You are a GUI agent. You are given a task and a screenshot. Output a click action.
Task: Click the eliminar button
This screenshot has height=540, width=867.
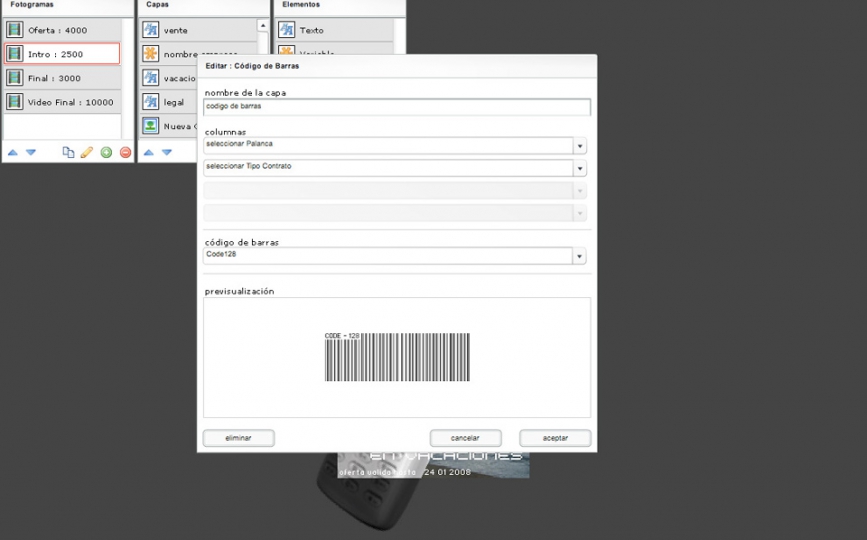click(x=238, y=438)
